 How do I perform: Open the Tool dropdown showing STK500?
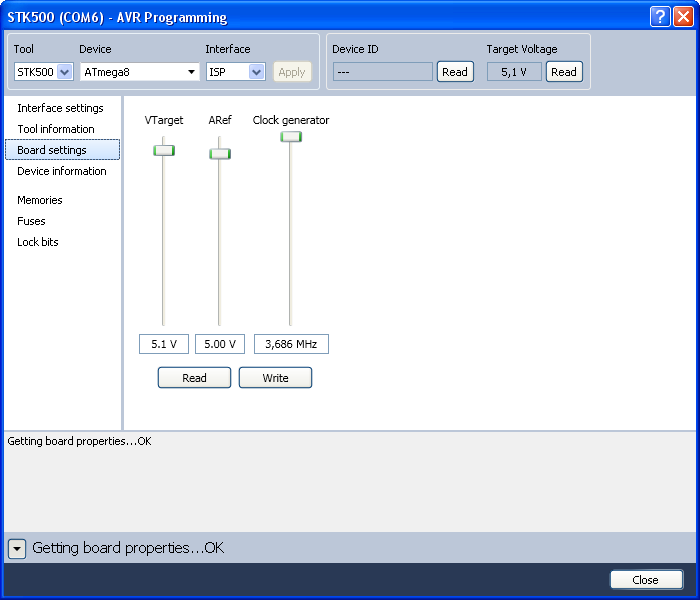44,72
